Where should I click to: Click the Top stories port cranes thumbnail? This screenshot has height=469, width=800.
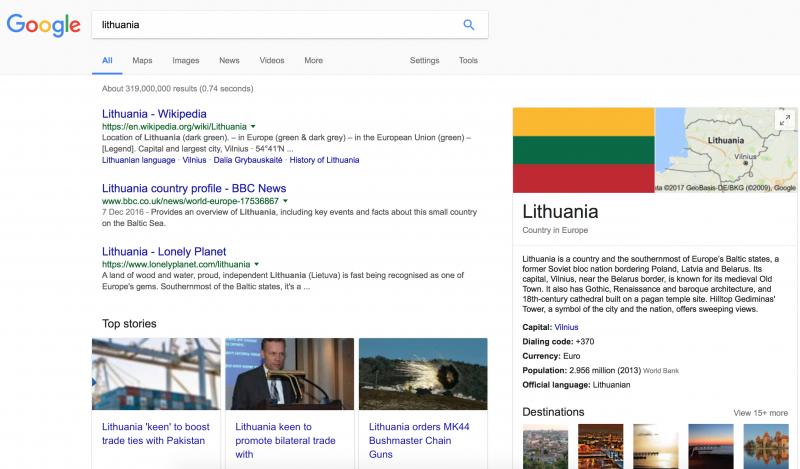coord(156,374)
